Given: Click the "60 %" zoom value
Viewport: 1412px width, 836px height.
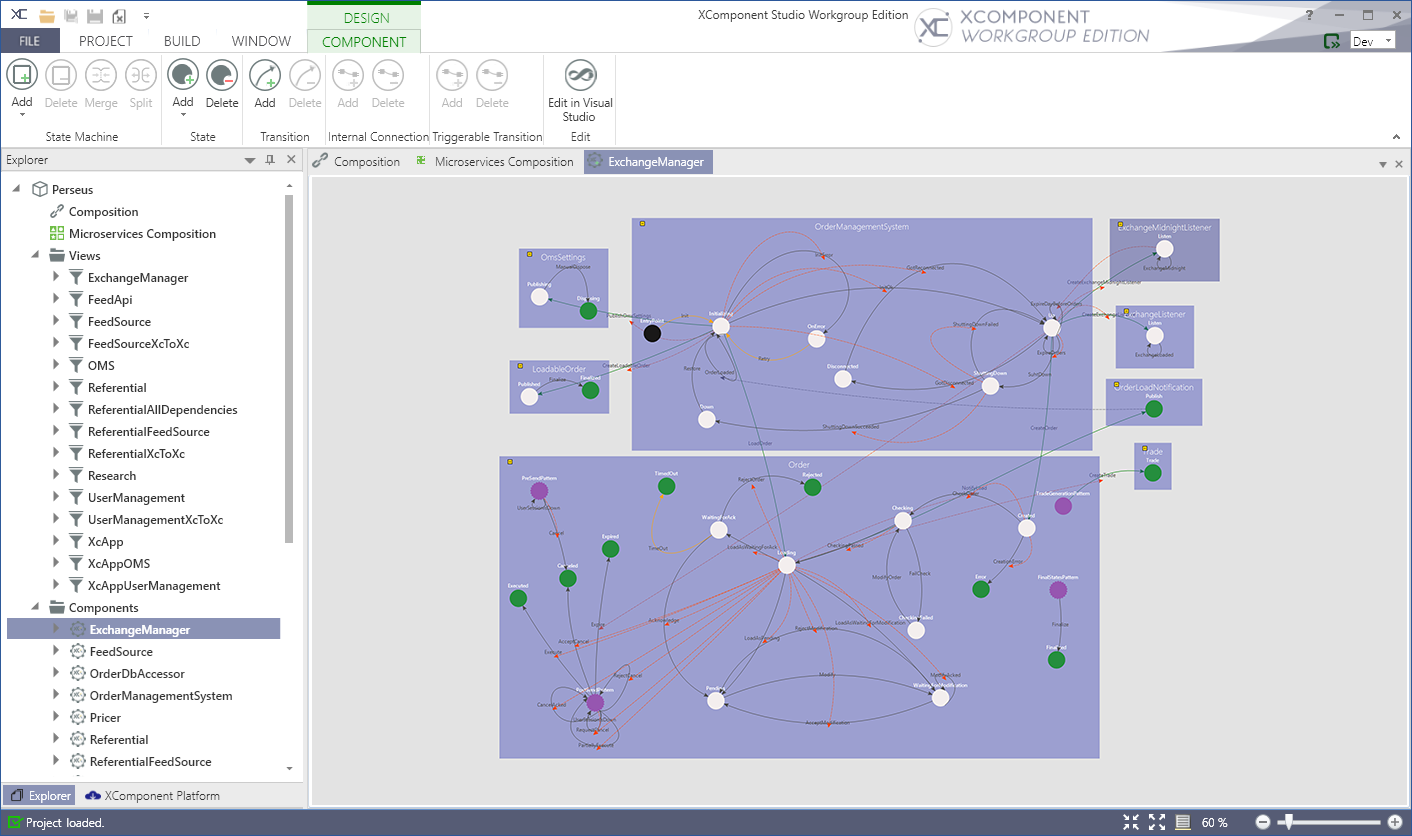Looking at the screenshot, I should [x=1215, y=822].
